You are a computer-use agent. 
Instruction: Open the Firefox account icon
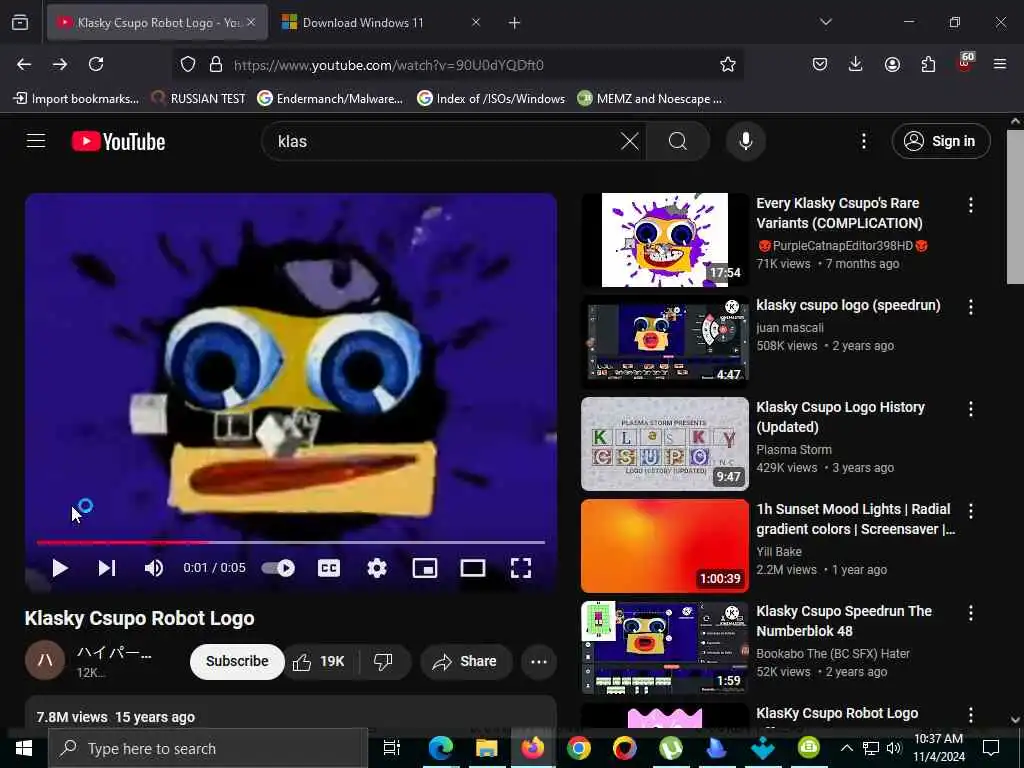(x=892, y=64)
